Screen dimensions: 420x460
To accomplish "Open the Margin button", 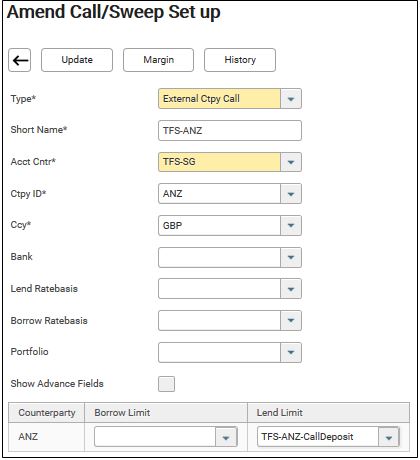I will pyautogui.click(x=158, y=60).
